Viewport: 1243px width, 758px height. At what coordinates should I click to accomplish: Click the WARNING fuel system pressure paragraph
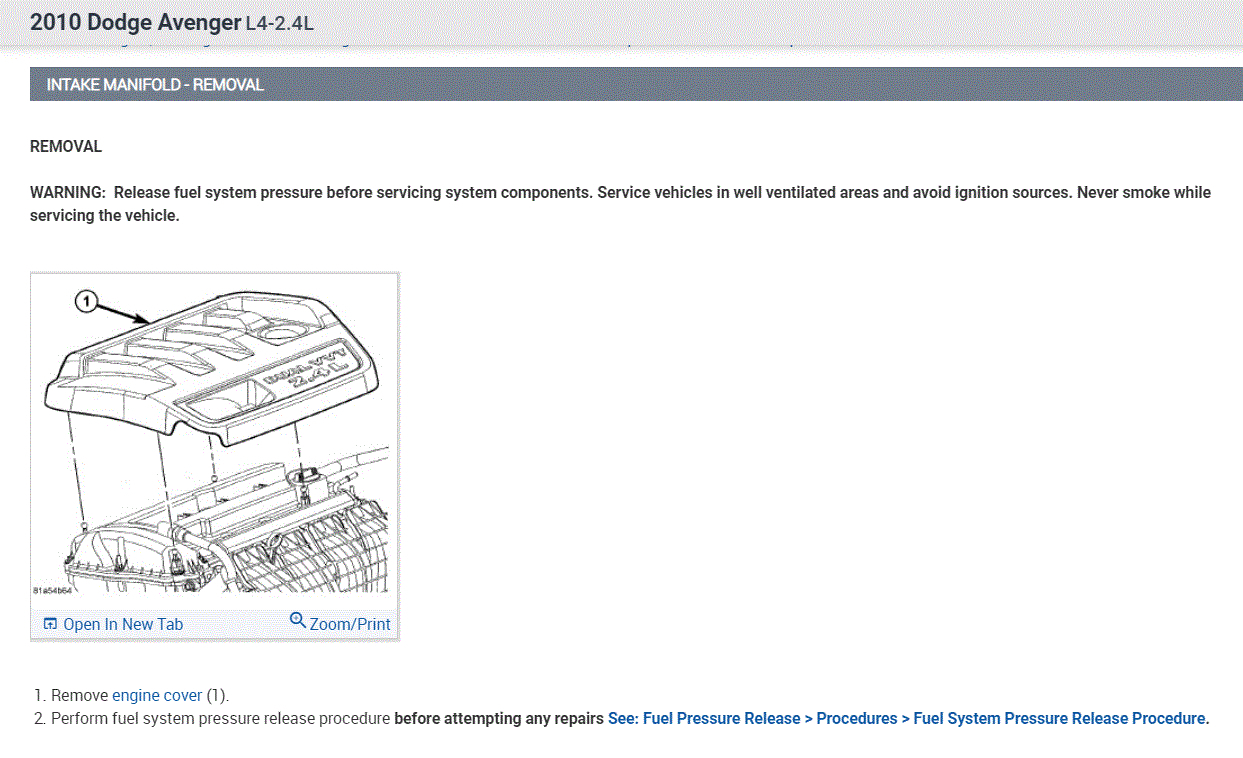(x=620, y=204)
